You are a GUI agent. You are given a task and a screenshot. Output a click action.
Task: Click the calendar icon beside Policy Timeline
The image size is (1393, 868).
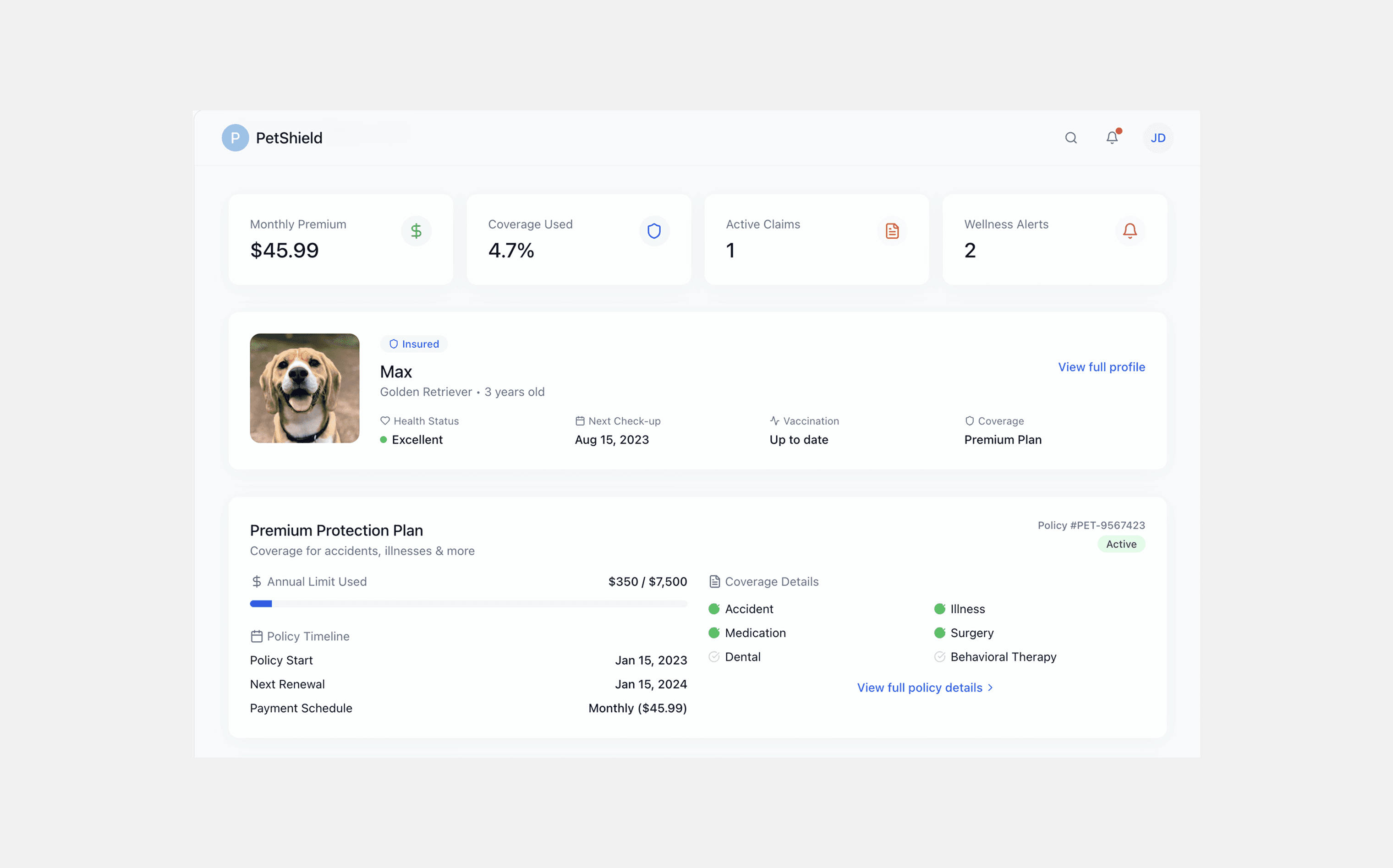(257, 636)
